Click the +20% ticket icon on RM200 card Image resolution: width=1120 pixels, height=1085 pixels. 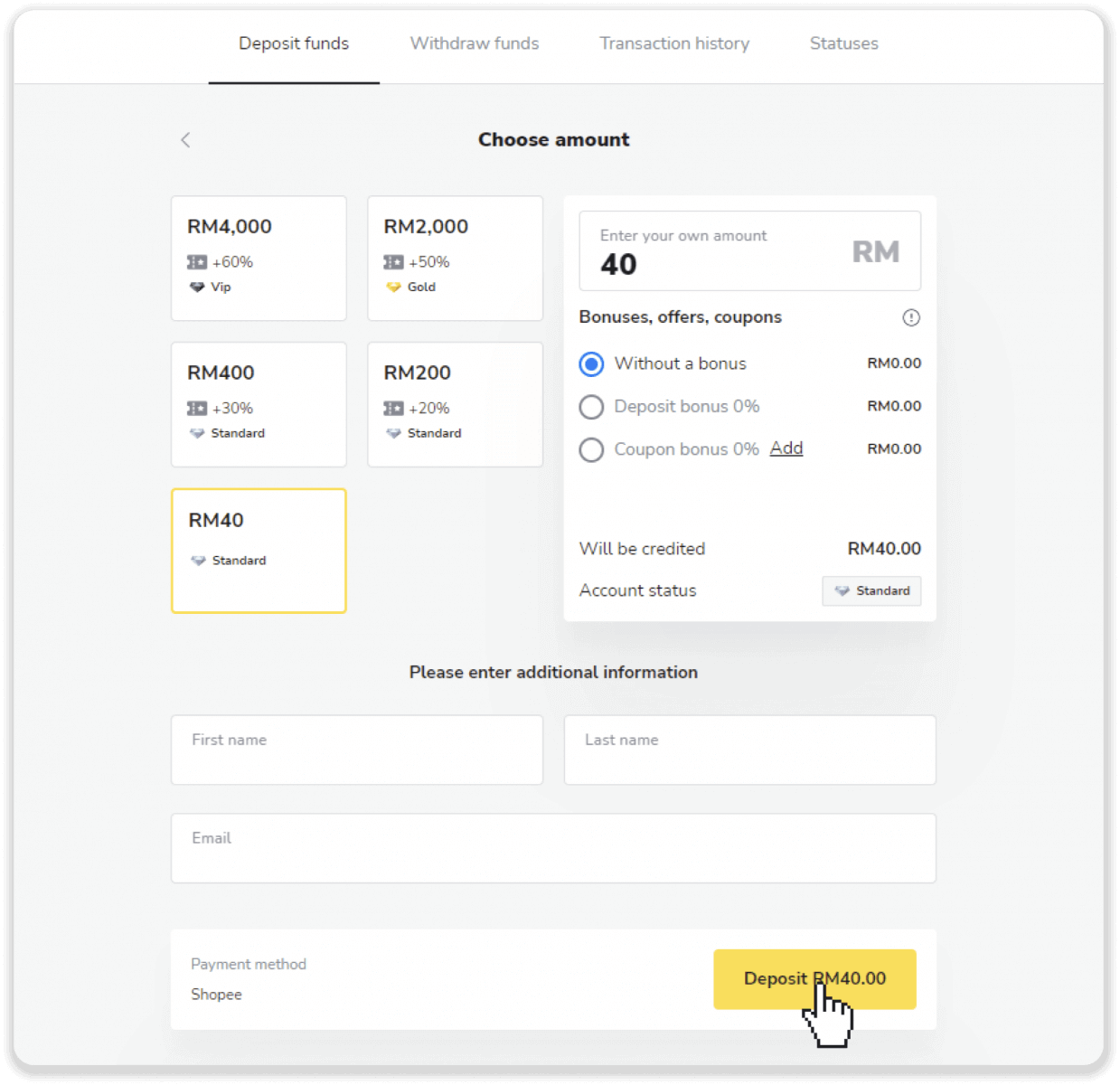click(x=393, y=409)
